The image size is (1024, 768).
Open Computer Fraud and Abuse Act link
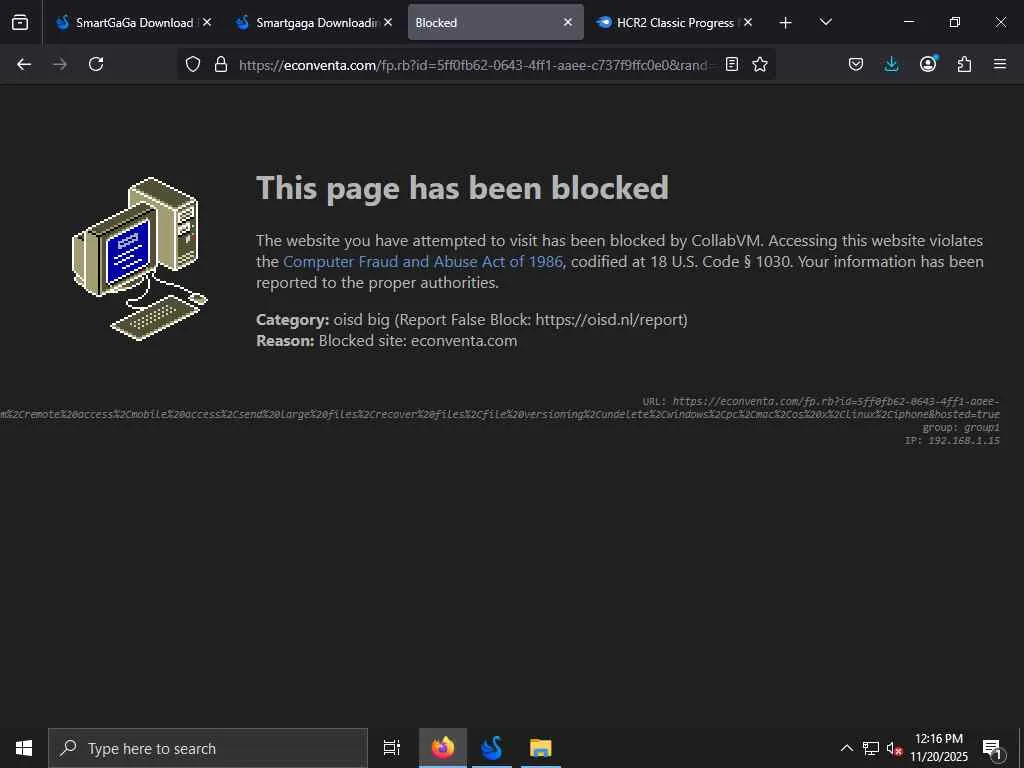423,262
